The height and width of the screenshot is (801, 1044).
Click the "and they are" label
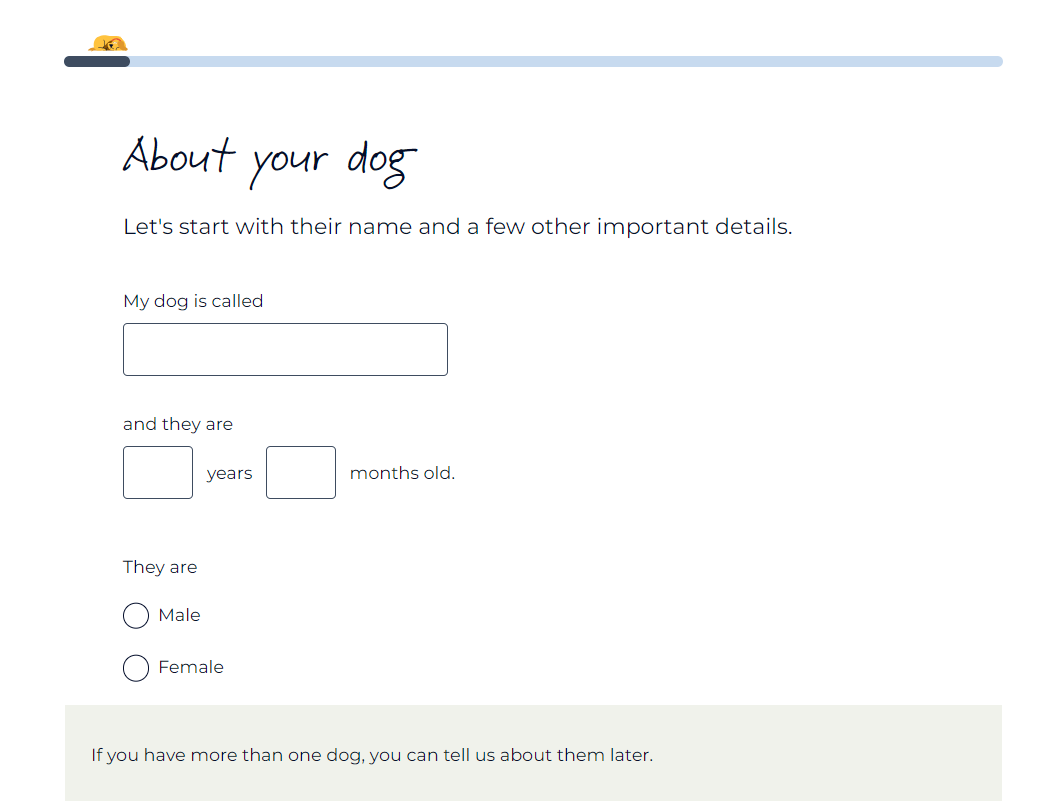click(178, 424)
